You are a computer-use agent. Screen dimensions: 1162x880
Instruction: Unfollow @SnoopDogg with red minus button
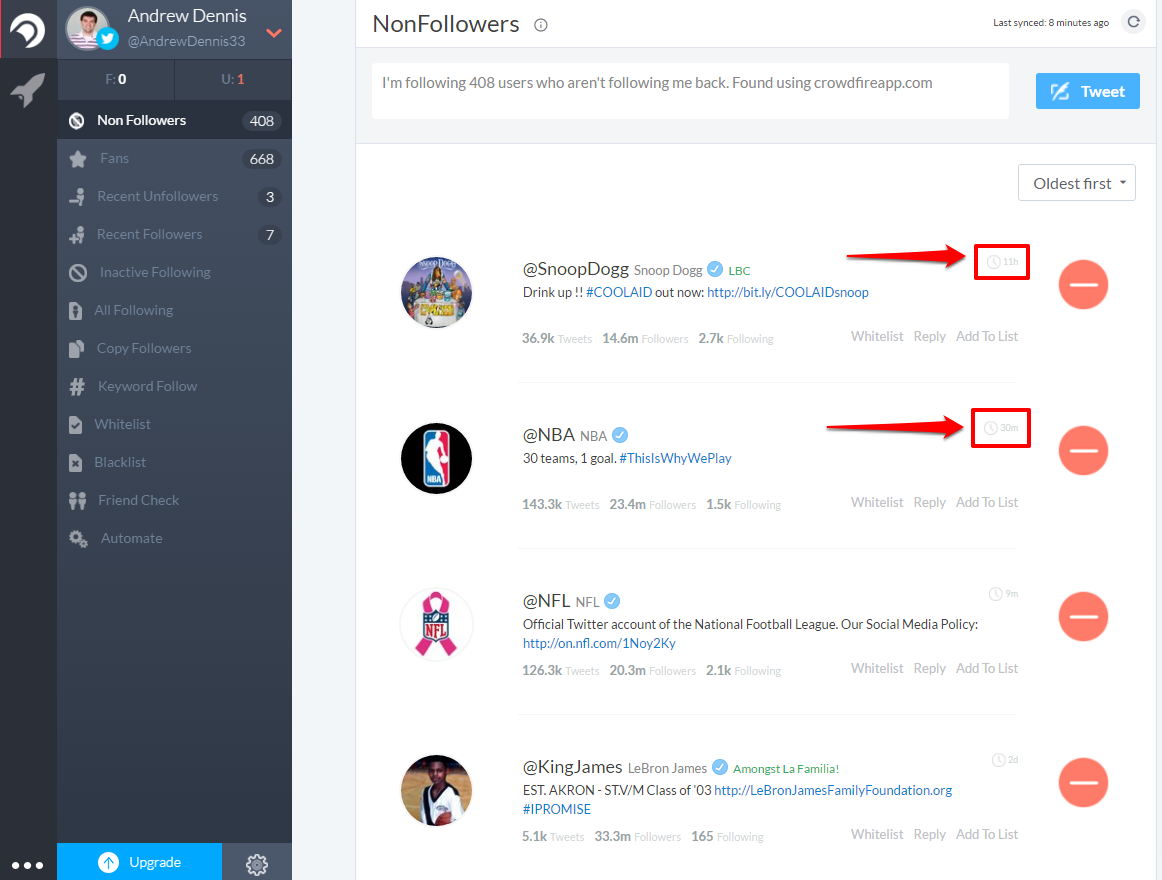(1083, 285)
